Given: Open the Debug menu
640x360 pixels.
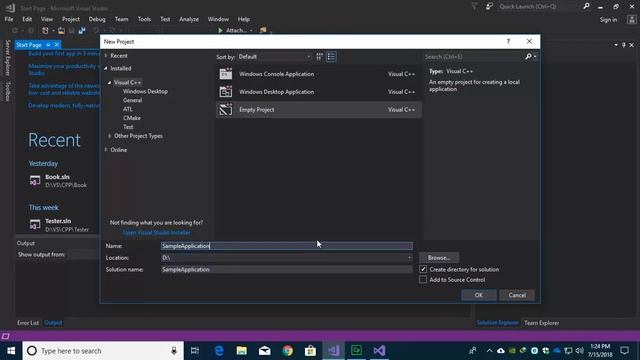Looking at the screenshot, I should tap(97, 19).
